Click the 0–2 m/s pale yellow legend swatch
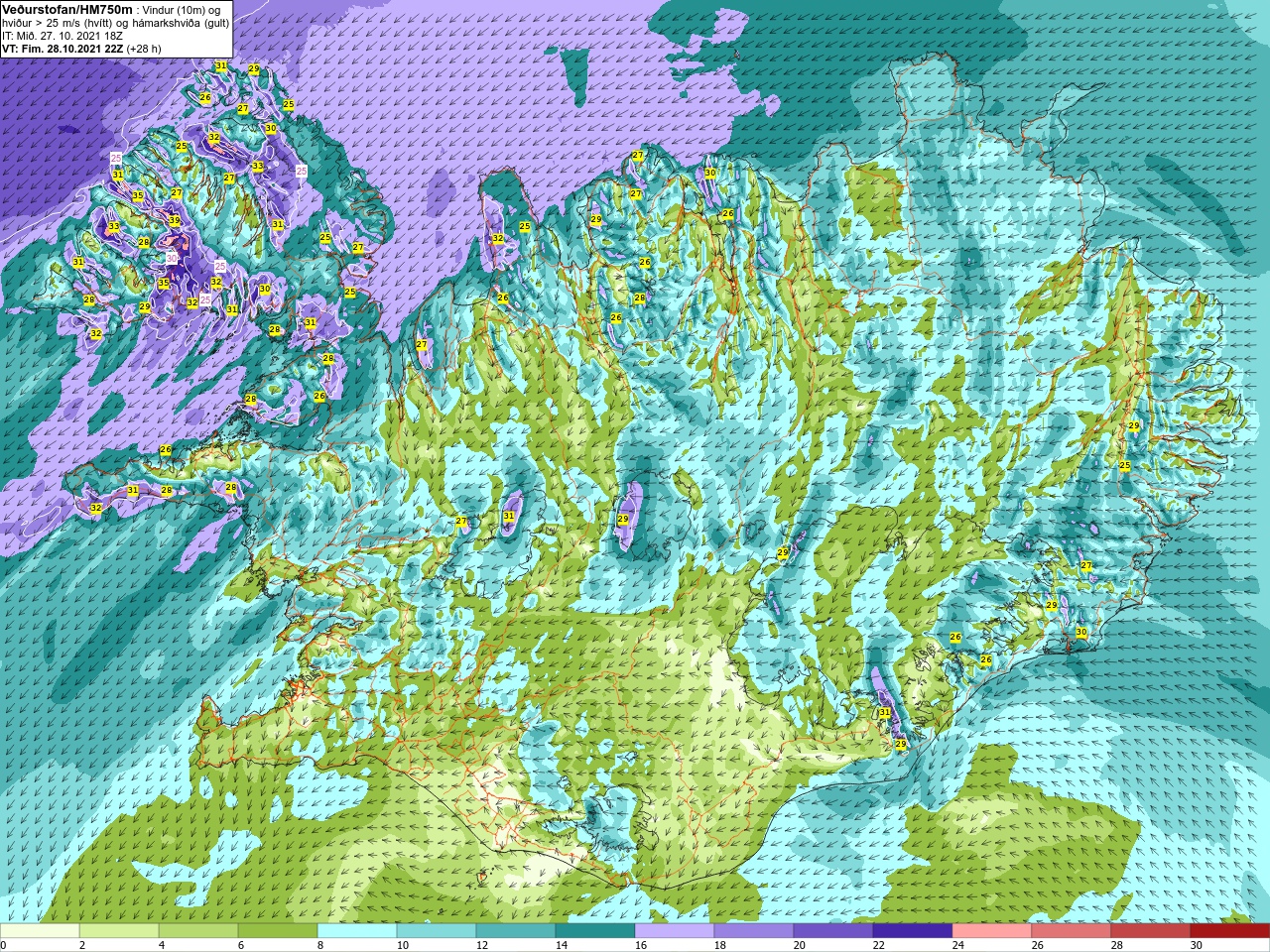The width and height of the screenshot is (1270, 952). pos(40,930)
